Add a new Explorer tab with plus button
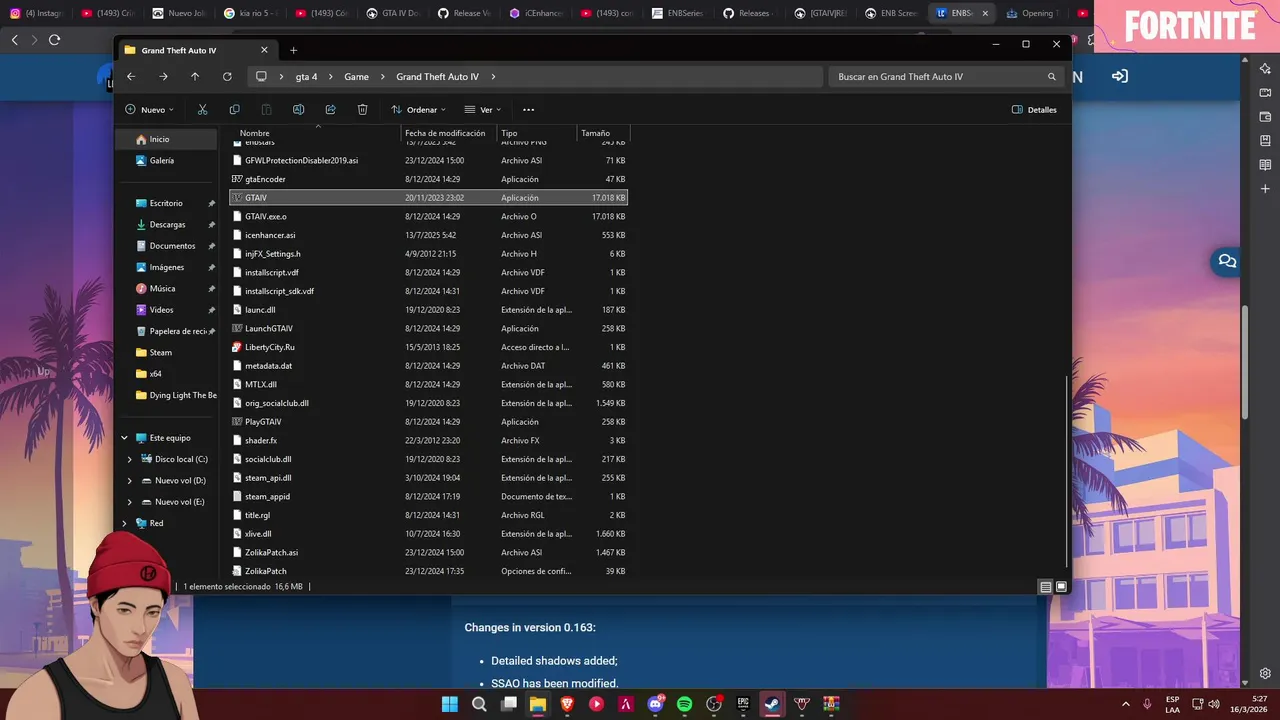The height and width of the screenshot is (720, 1280). (x=293, y=50)
